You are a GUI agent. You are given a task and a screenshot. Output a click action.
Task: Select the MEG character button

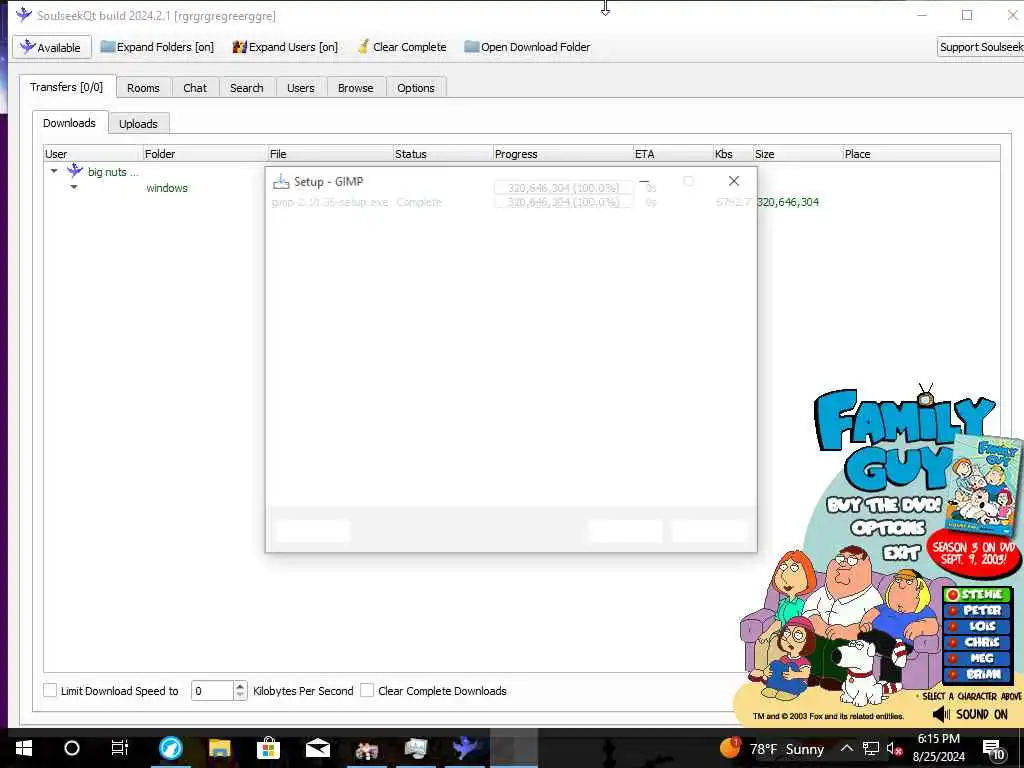coord(978,658)
